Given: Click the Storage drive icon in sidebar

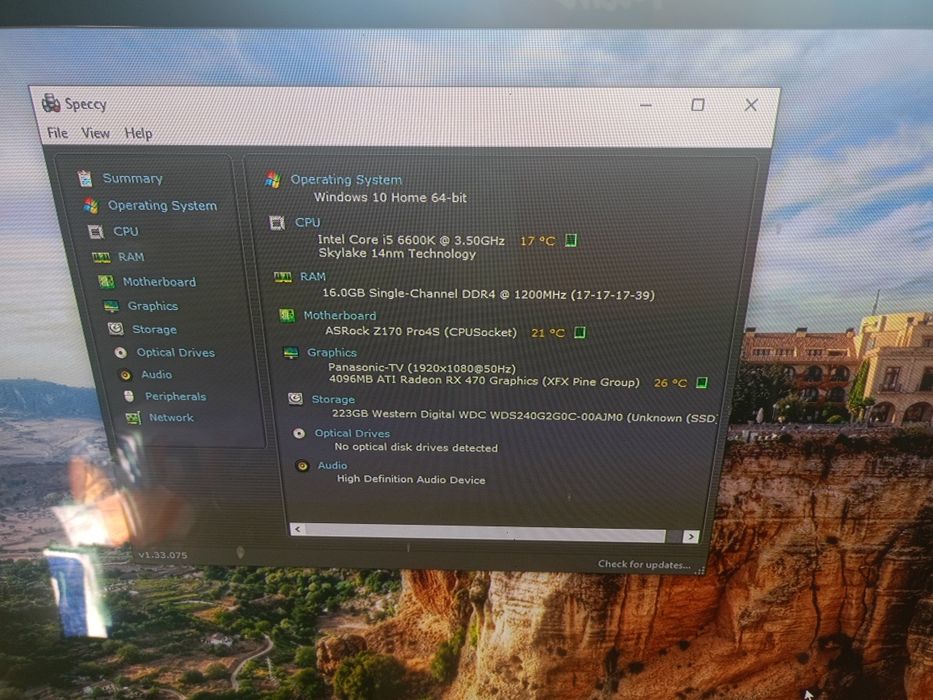Looking at the screenshot, I should [115, 329].
